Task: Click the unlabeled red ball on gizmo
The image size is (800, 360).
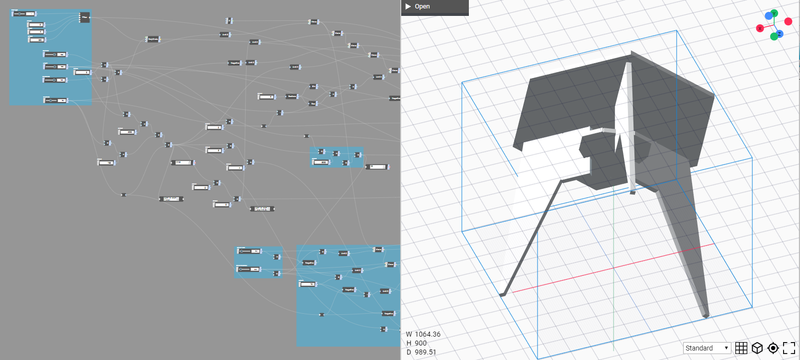Action: (x=788, y=21)
